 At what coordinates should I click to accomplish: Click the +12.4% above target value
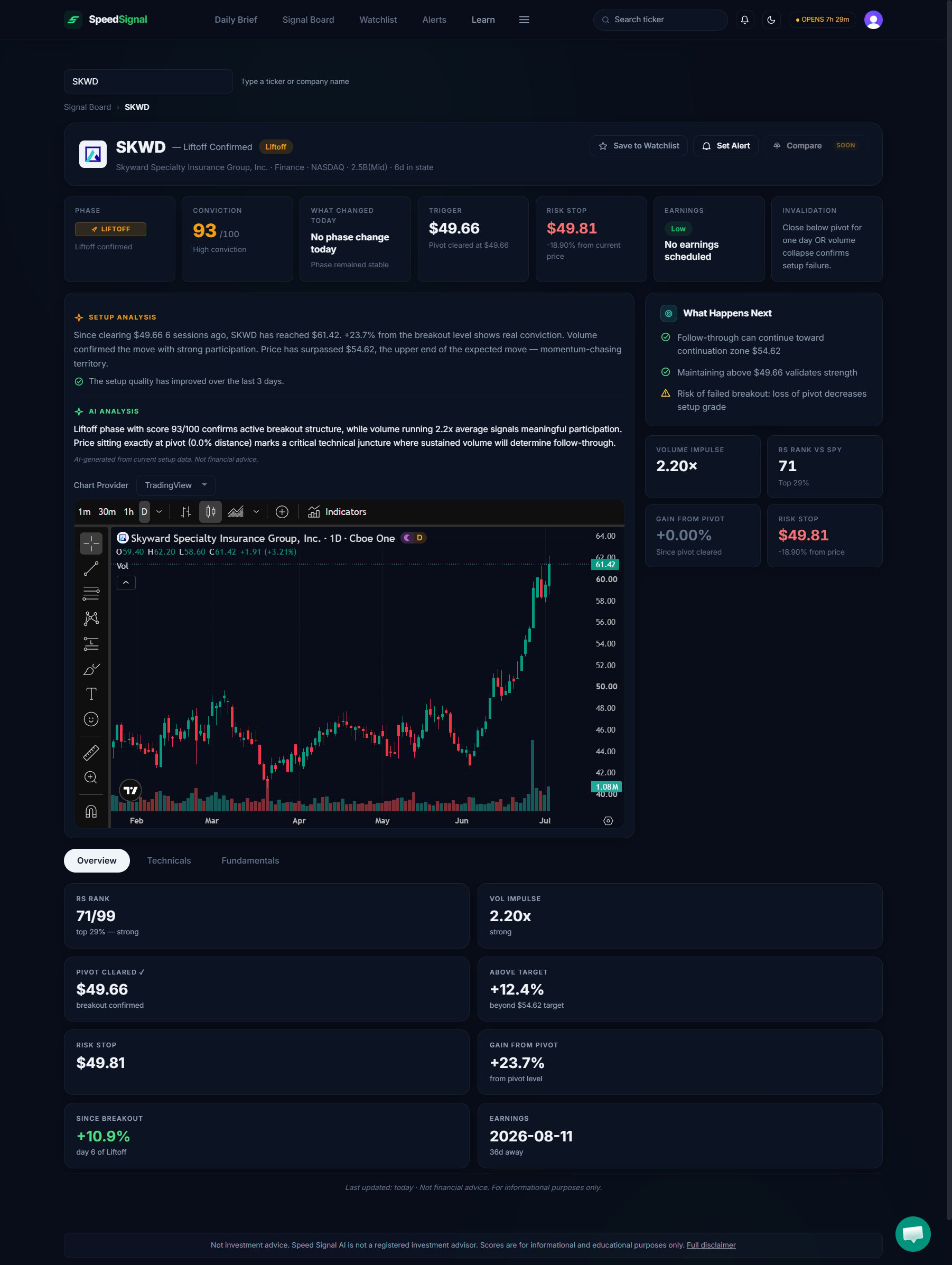[x=517, y=990]
